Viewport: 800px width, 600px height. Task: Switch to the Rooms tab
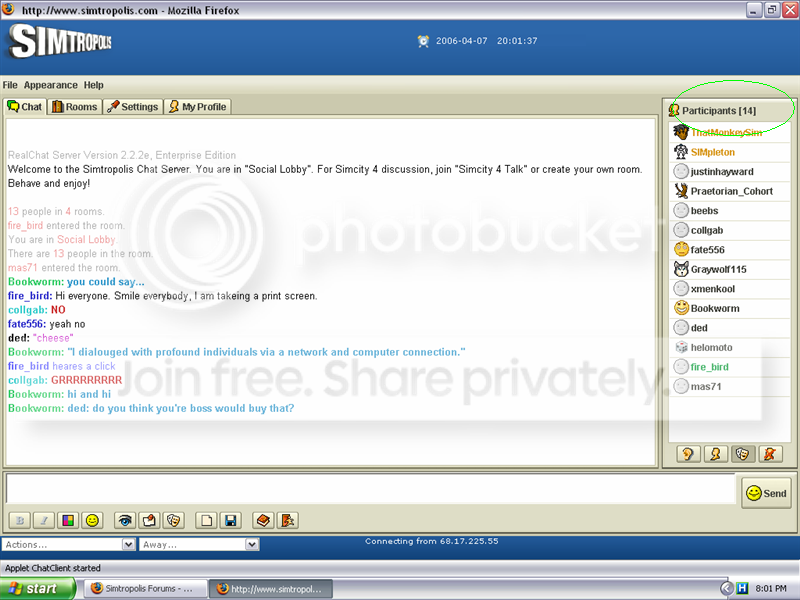tap(74, 107)
